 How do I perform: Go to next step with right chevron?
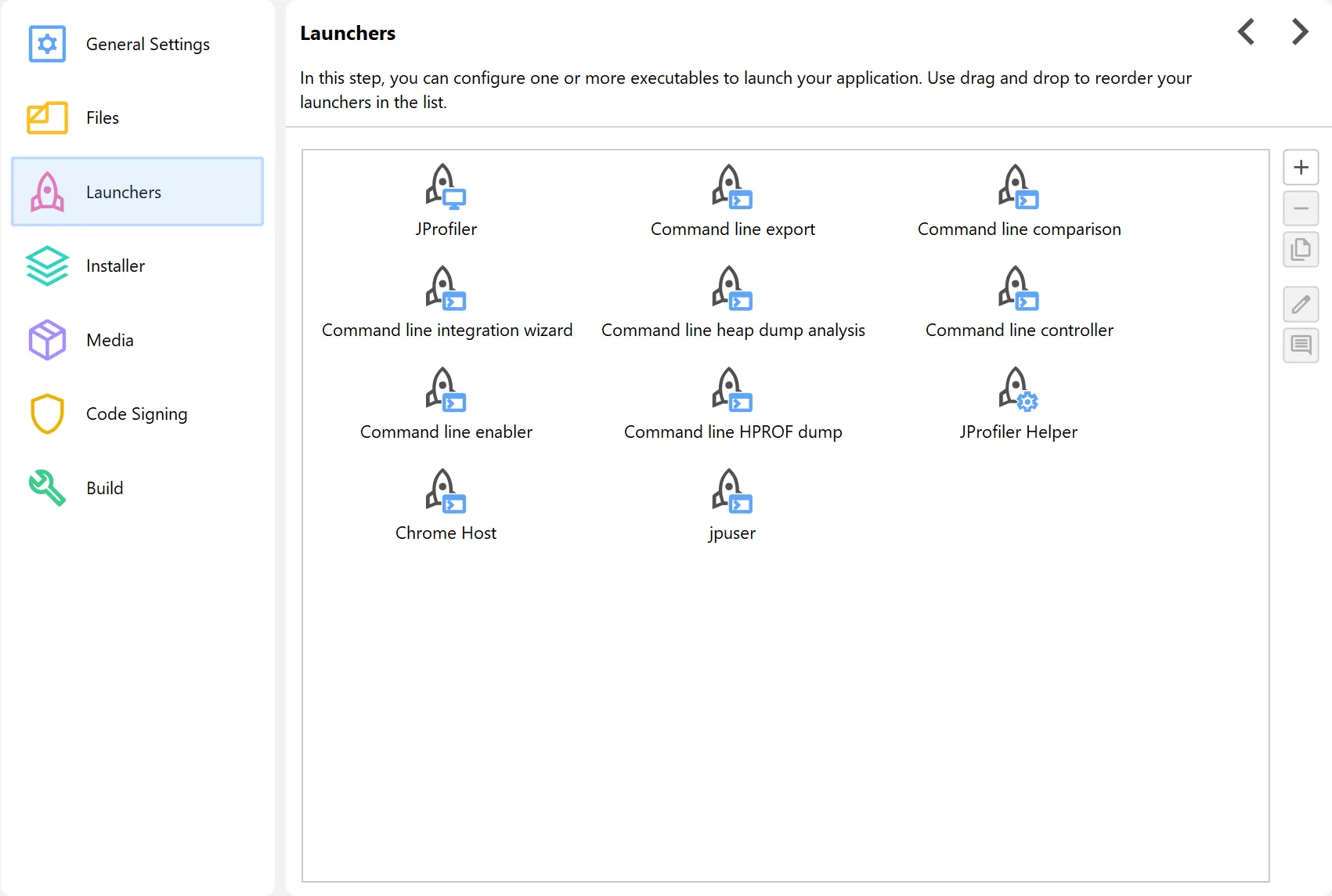pyautogui.click(x=1300, y=32)
